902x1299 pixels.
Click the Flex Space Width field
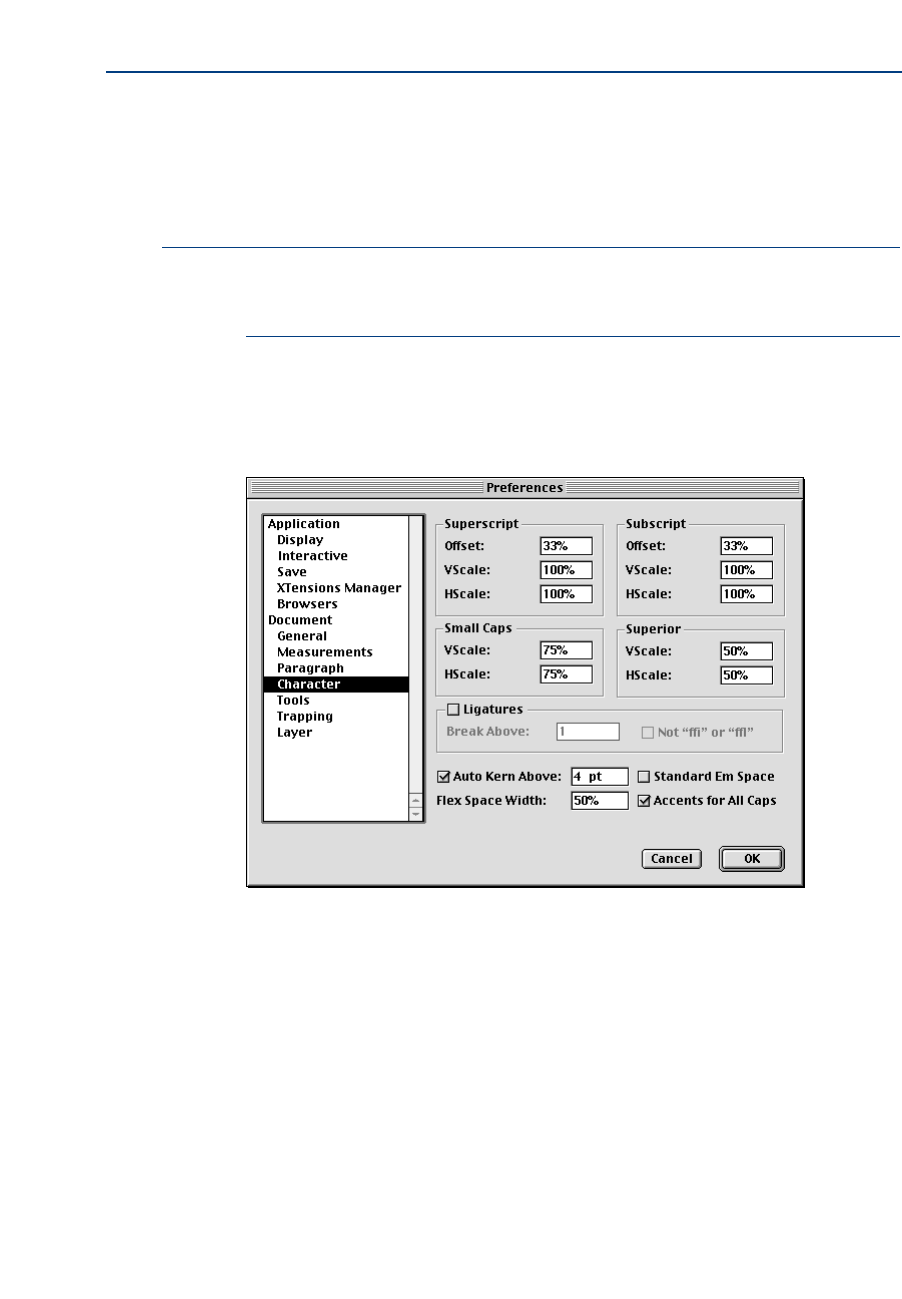(x=599, y=801)
